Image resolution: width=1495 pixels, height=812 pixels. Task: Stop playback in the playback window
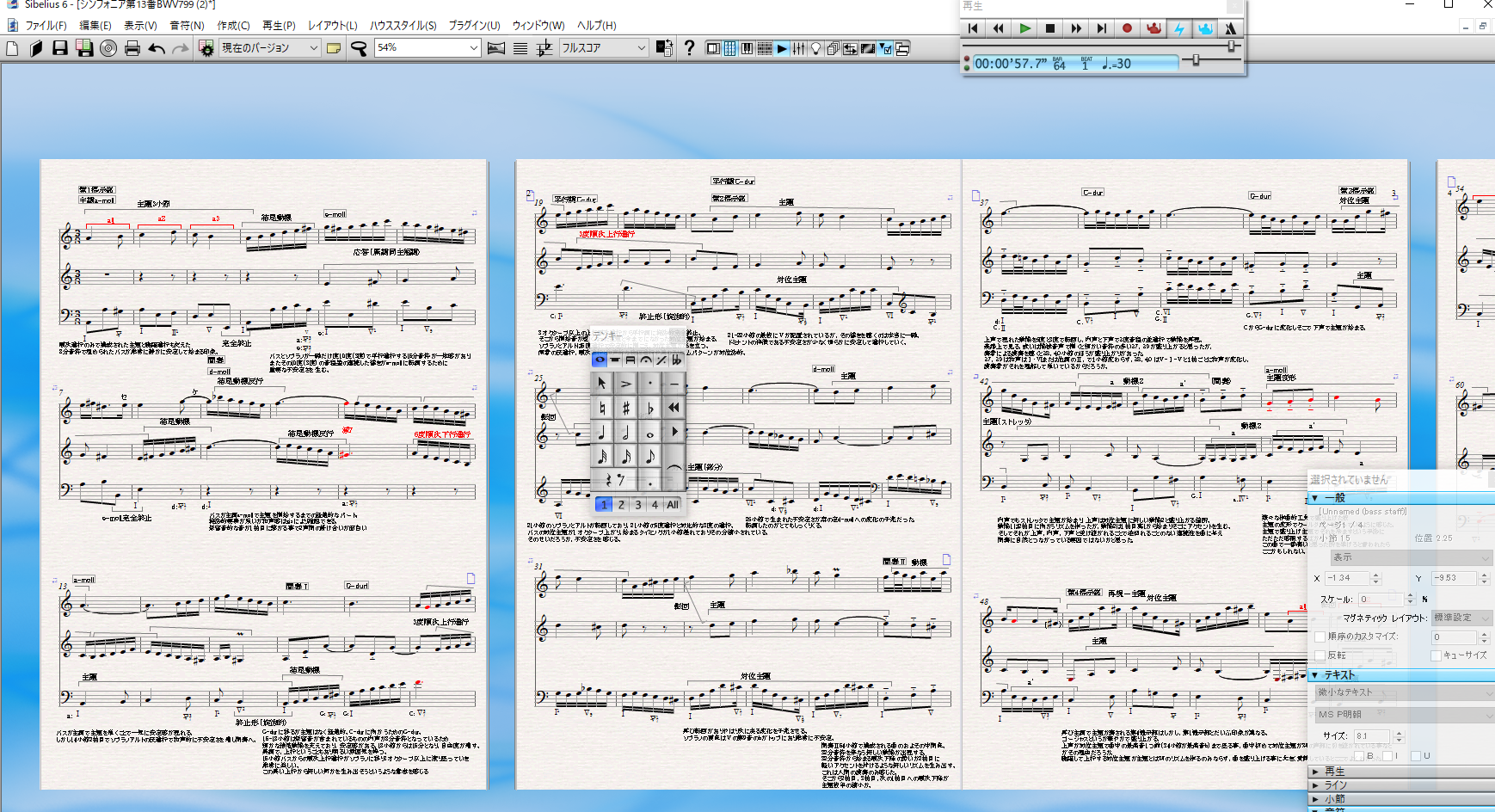pyautogui.click(x=1050, y=28)
